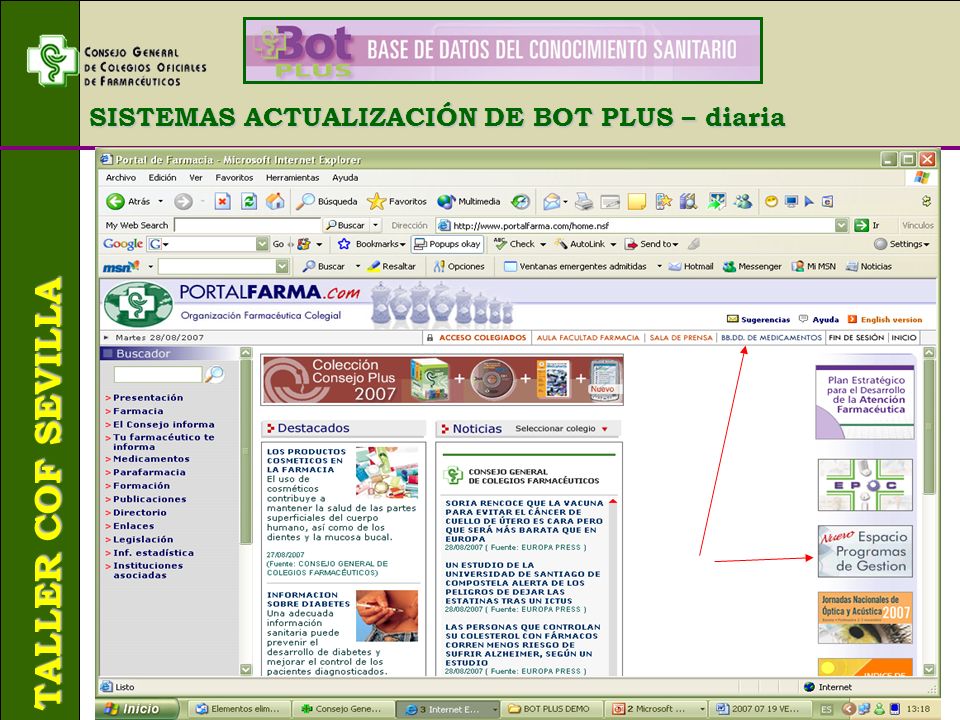The height and width of the screenshot is (720, 960).
Task: Open the Plan Estratégico Atención Farmacéutica banner
Action: [x=865, y=402]
